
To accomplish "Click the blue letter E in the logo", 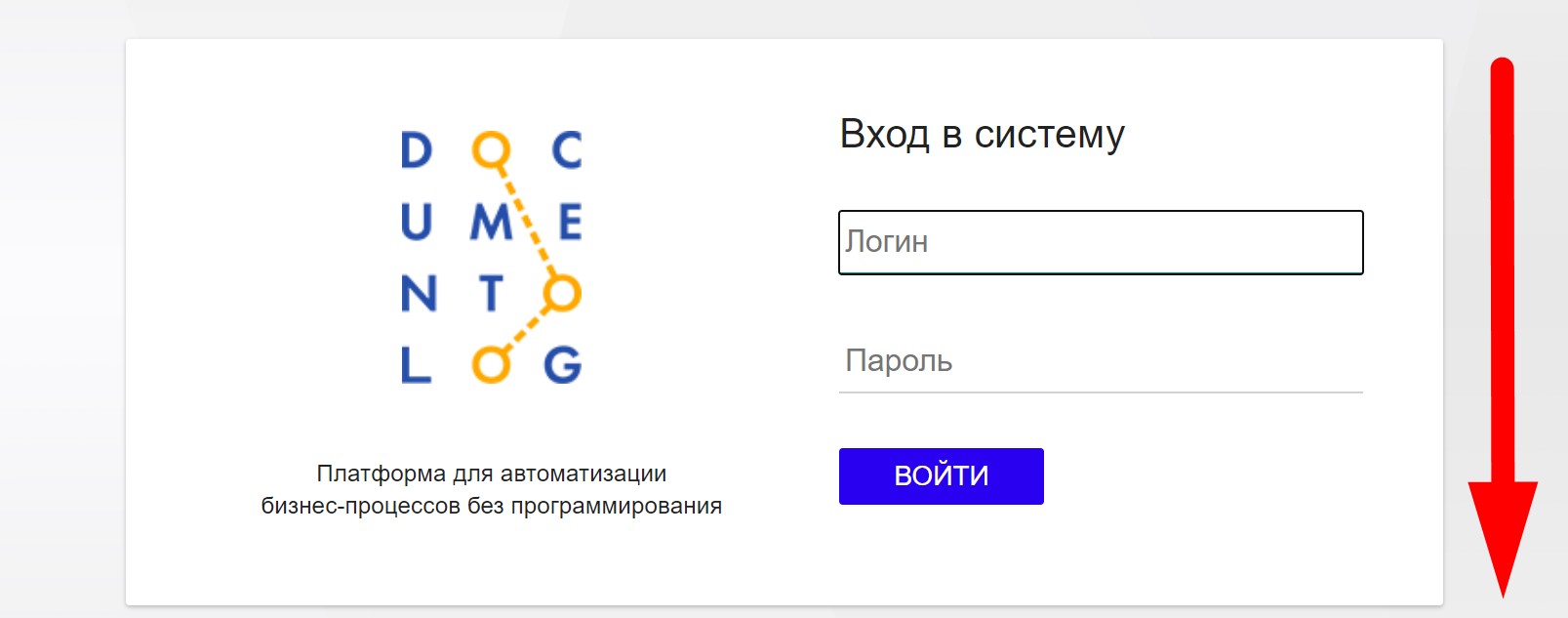I will click(x=570, y=222).
